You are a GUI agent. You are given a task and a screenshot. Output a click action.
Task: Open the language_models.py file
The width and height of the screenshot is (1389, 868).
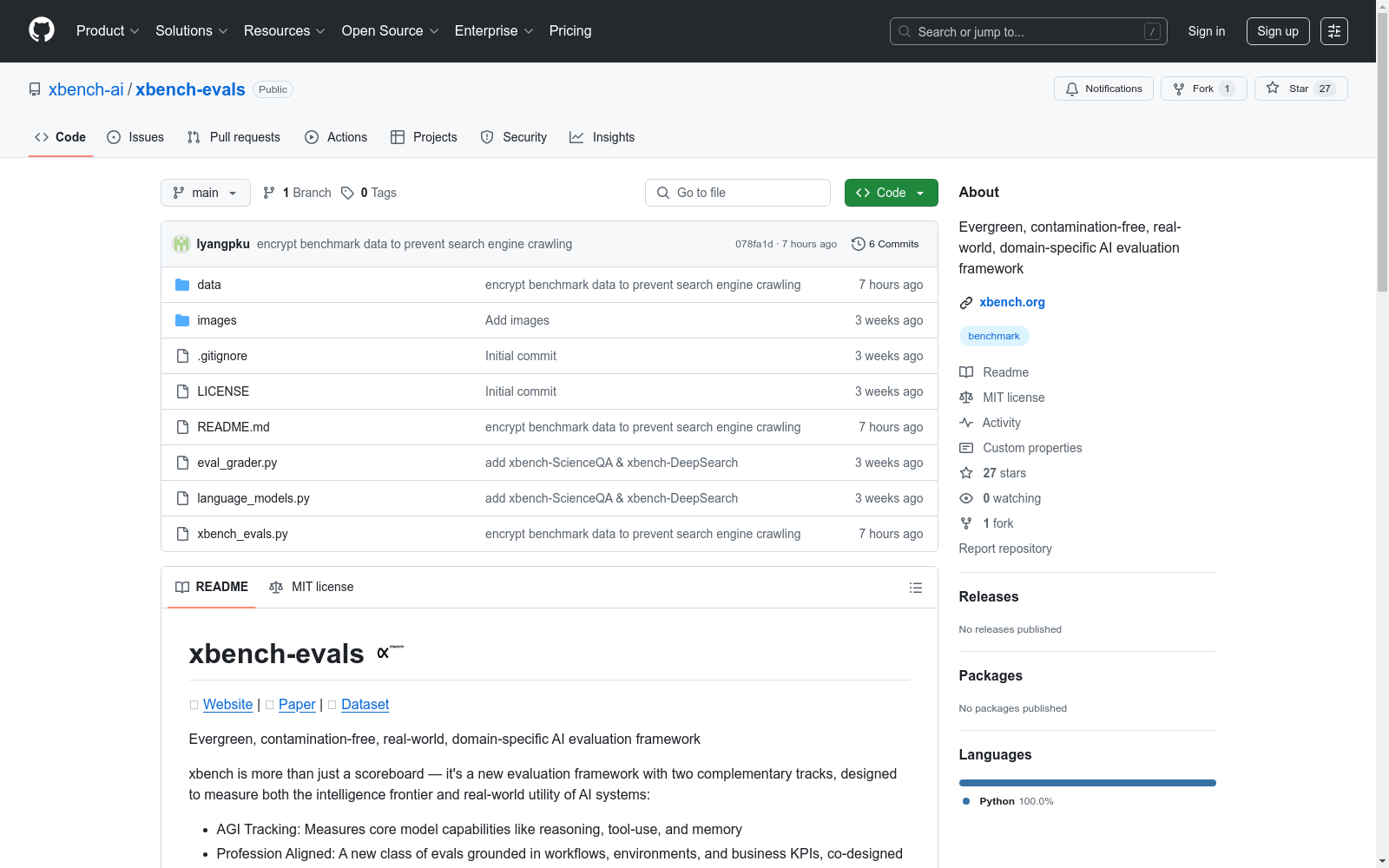253,498
